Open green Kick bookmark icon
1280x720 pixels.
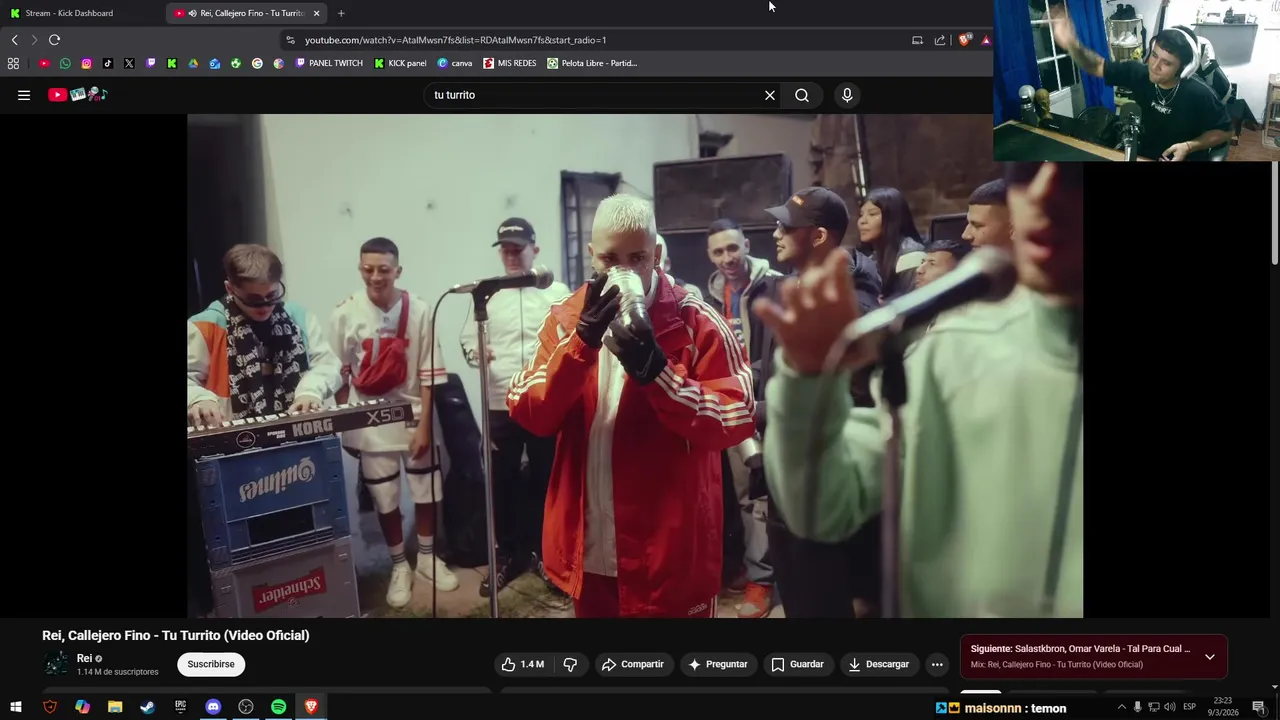pyautogui.click(x=172, y=63)
